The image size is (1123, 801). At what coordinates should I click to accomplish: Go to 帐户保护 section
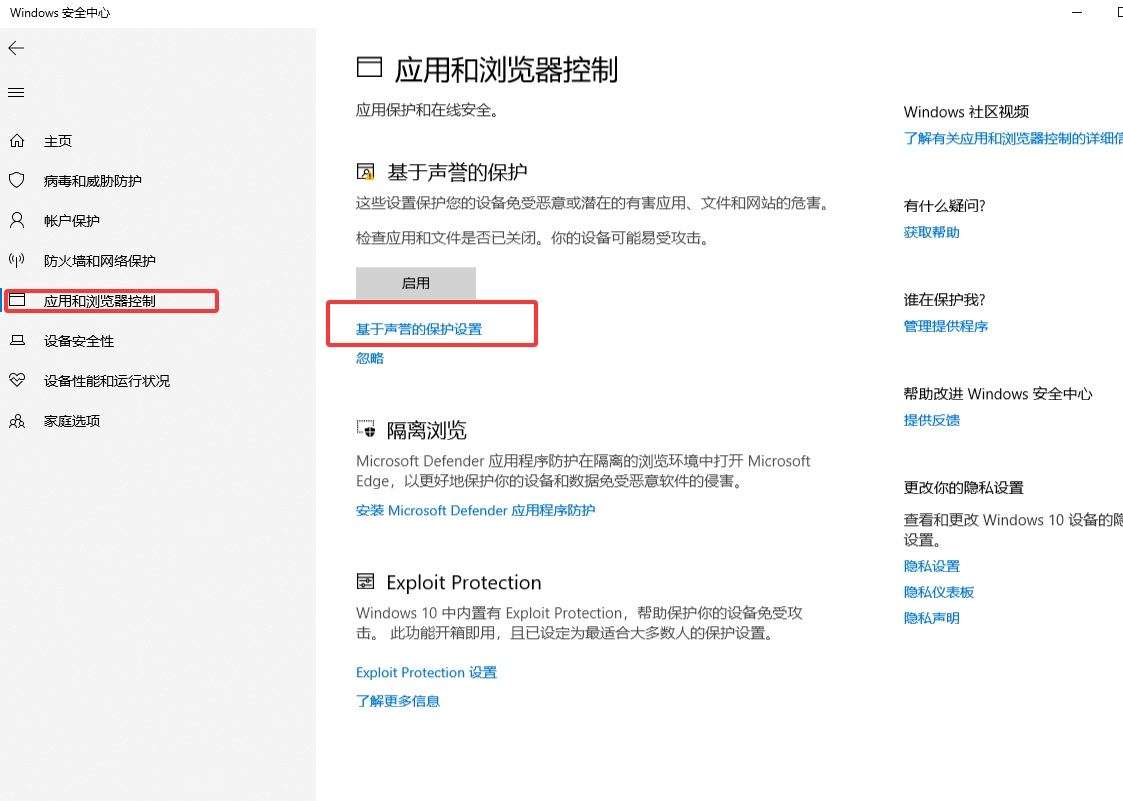(x=72, y=221)
